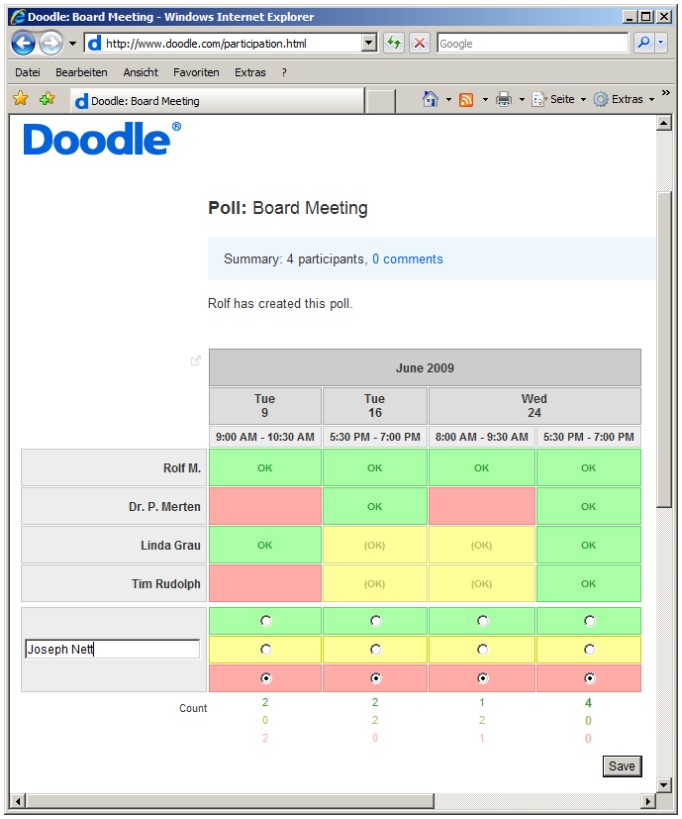This screenshot has width=682, height=819.
Task: Select yellow maybe radio for Tue 9 9:00 AM
Action: (266, 649)
